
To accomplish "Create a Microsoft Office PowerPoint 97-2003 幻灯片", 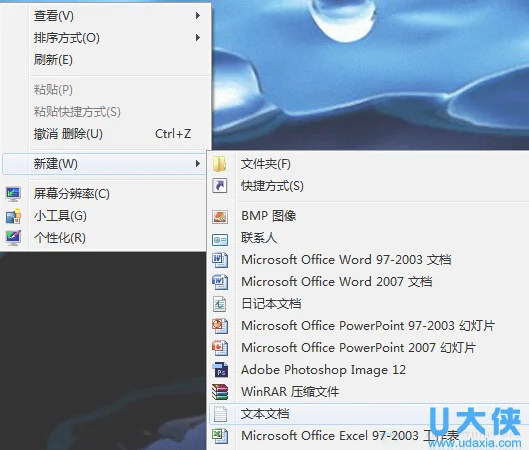I will click(x=369, y=326).
